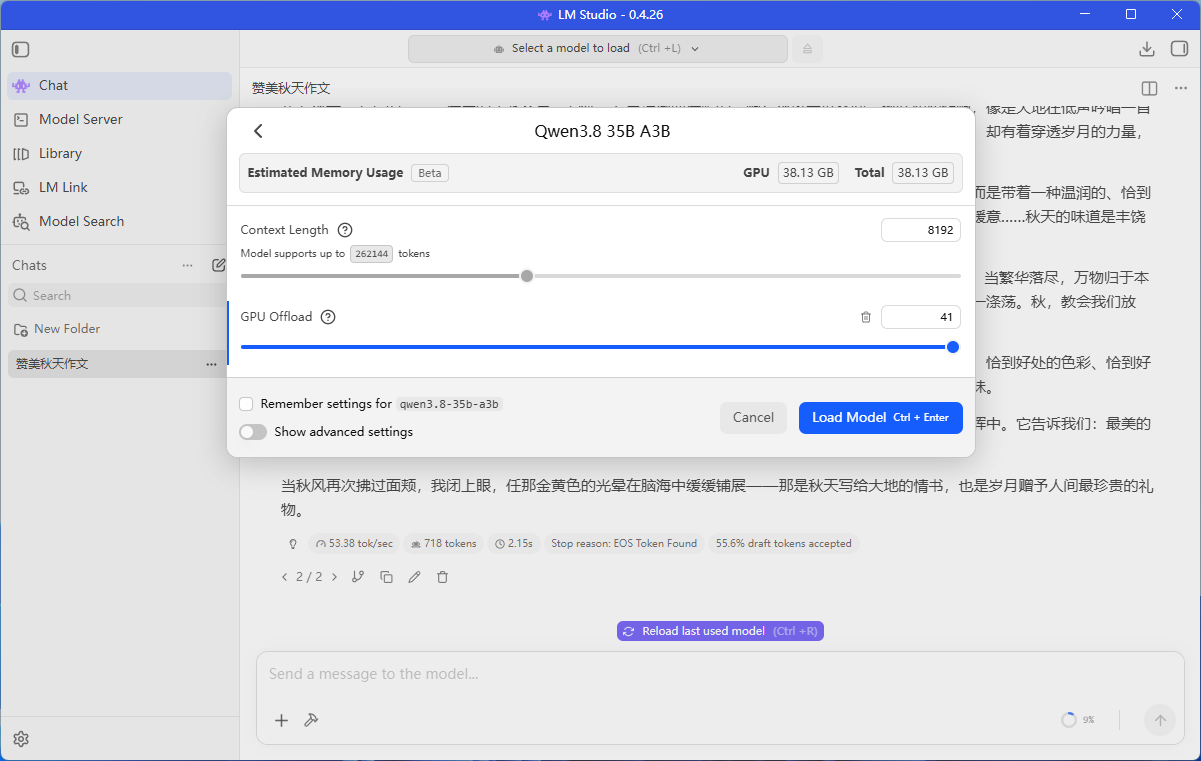1201x761 pixels.
Task: Click the Context Length slider handle
Action: click(x=527, y=276)
